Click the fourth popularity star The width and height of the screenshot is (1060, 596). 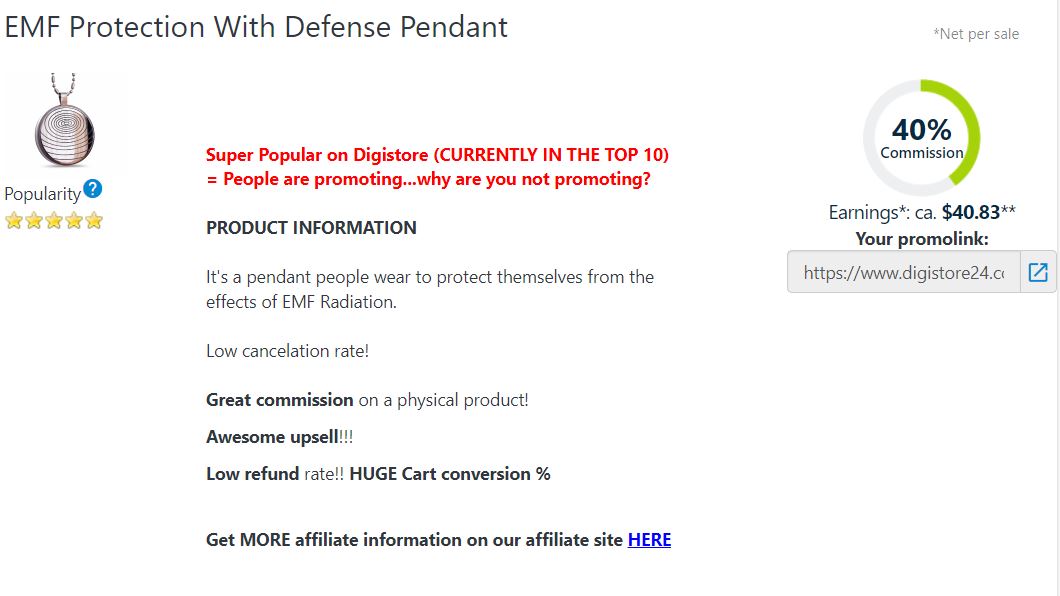[x=74, y=221]
